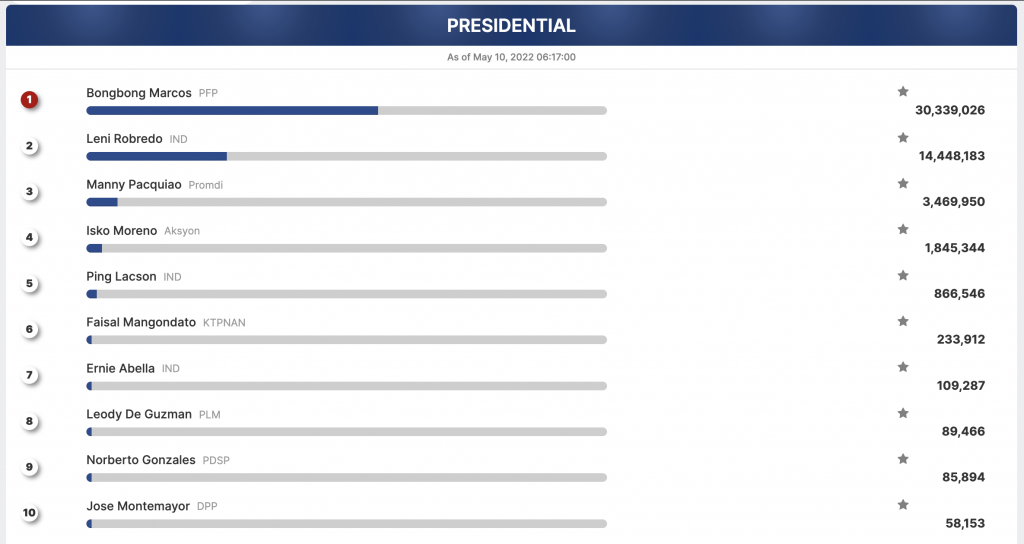Star the Faisal Mangondato row

[903, 321]
